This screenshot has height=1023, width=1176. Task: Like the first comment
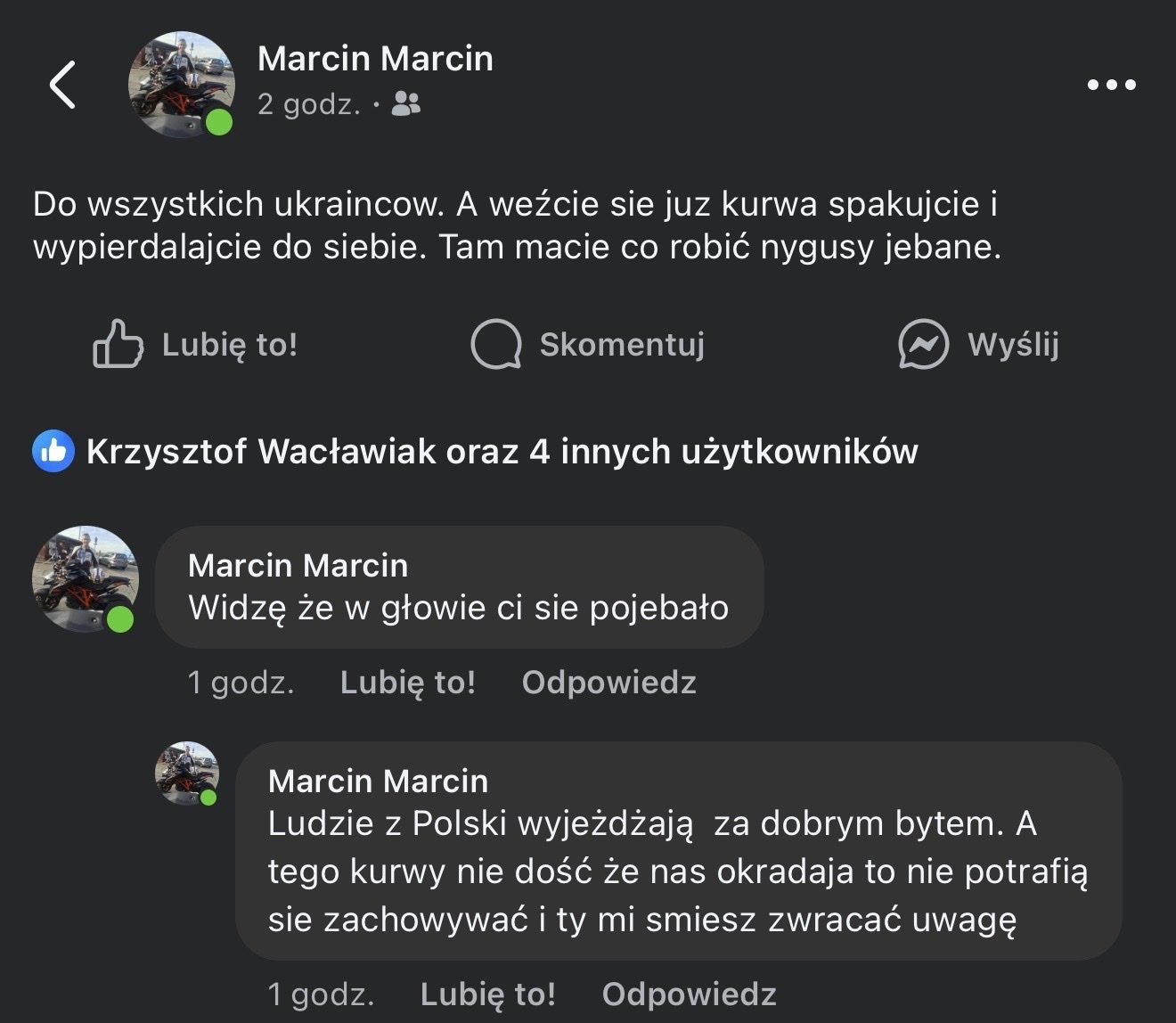click(407, 683)
